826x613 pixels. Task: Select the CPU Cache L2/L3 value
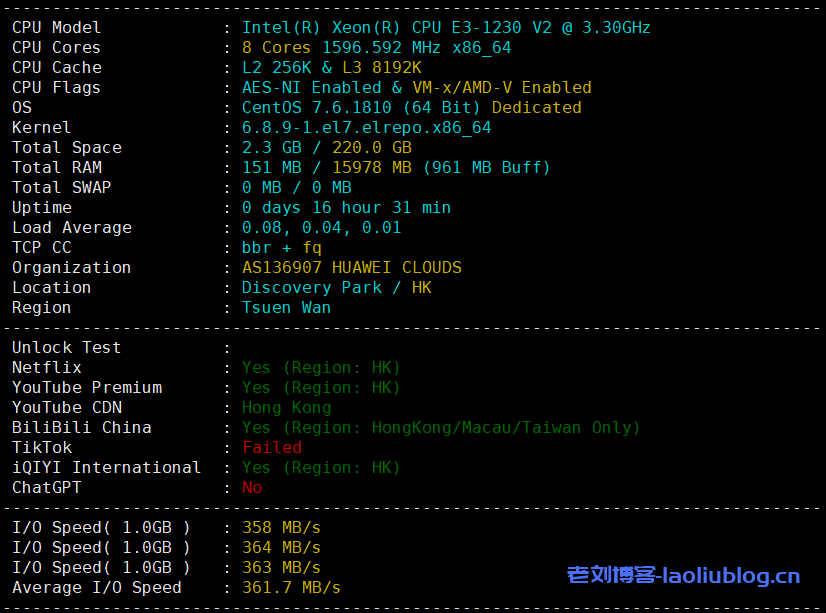coord(331,68)
